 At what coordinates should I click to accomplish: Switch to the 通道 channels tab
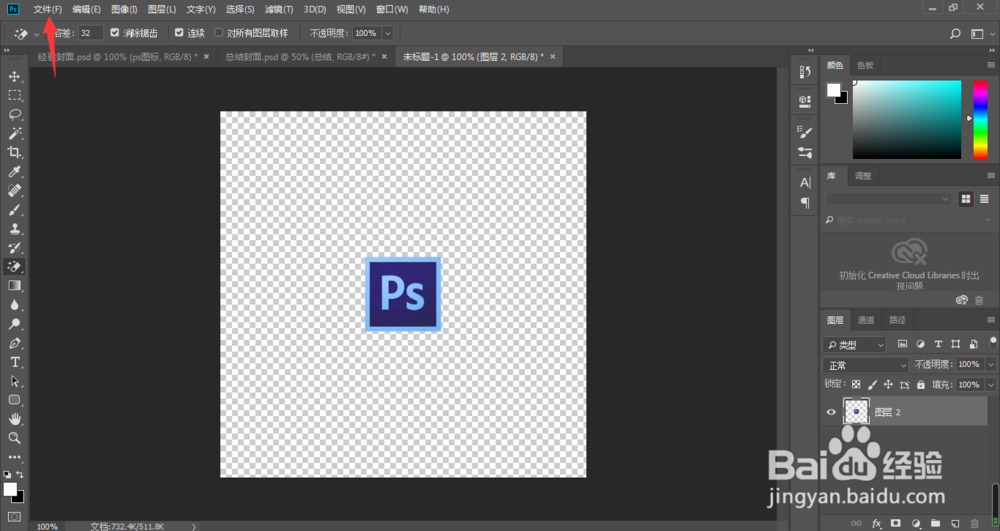click(x=865, y=320)
